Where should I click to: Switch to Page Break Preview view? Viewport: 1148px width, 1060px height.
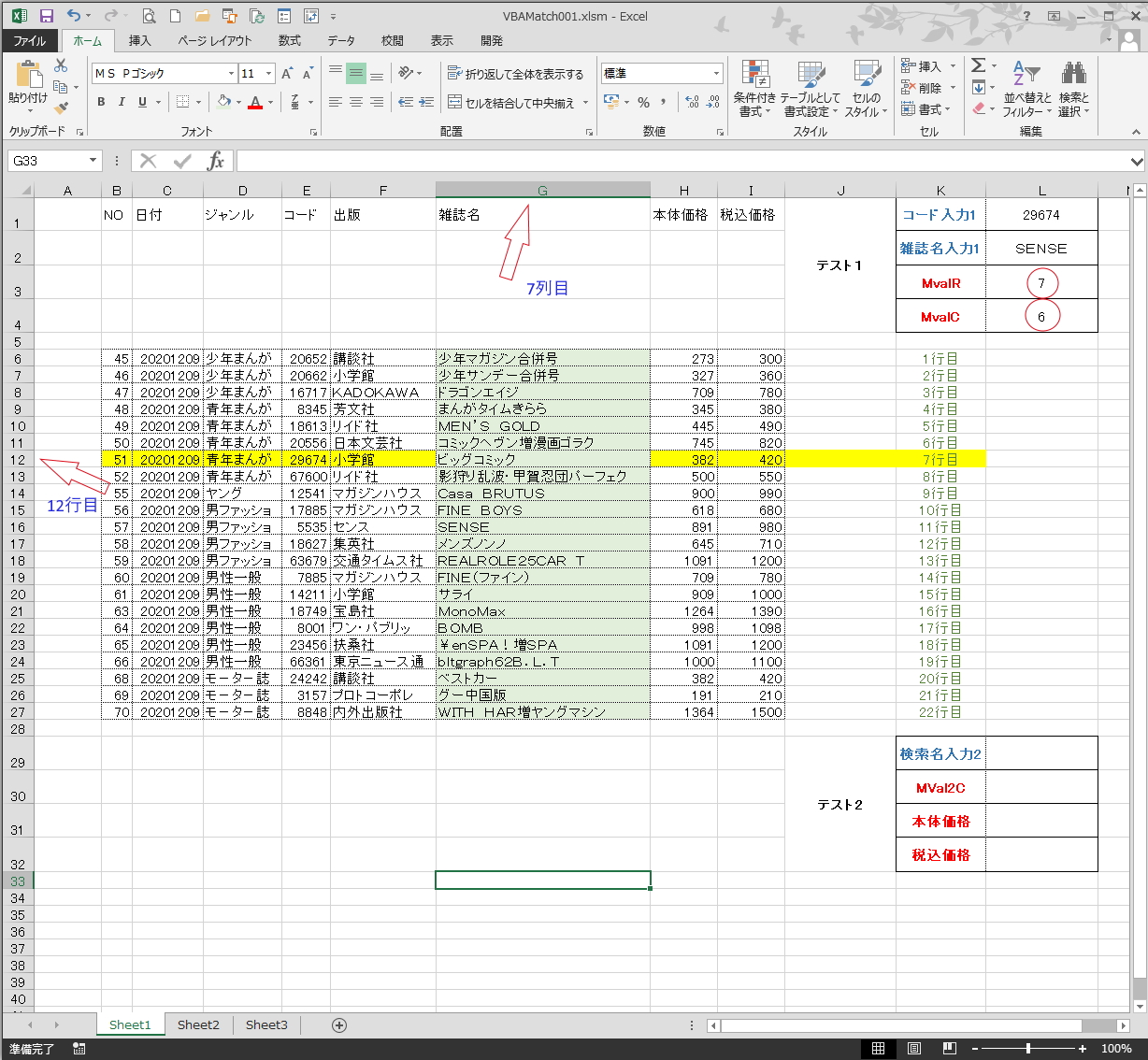[x=950, y=1049]
